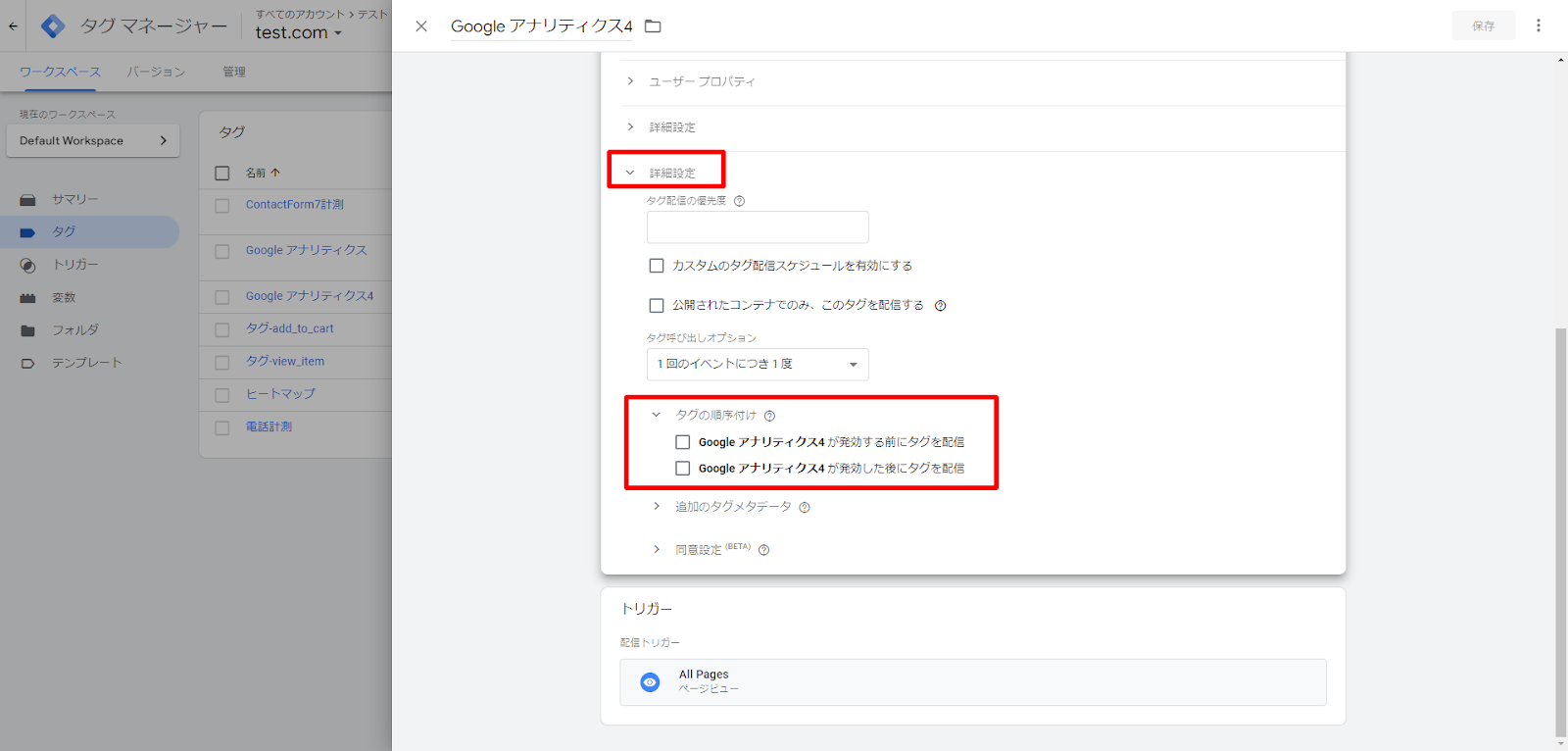Click the 変数 sidebar icon
This screenshot has width=1568, height=751.
pos(27,298)
